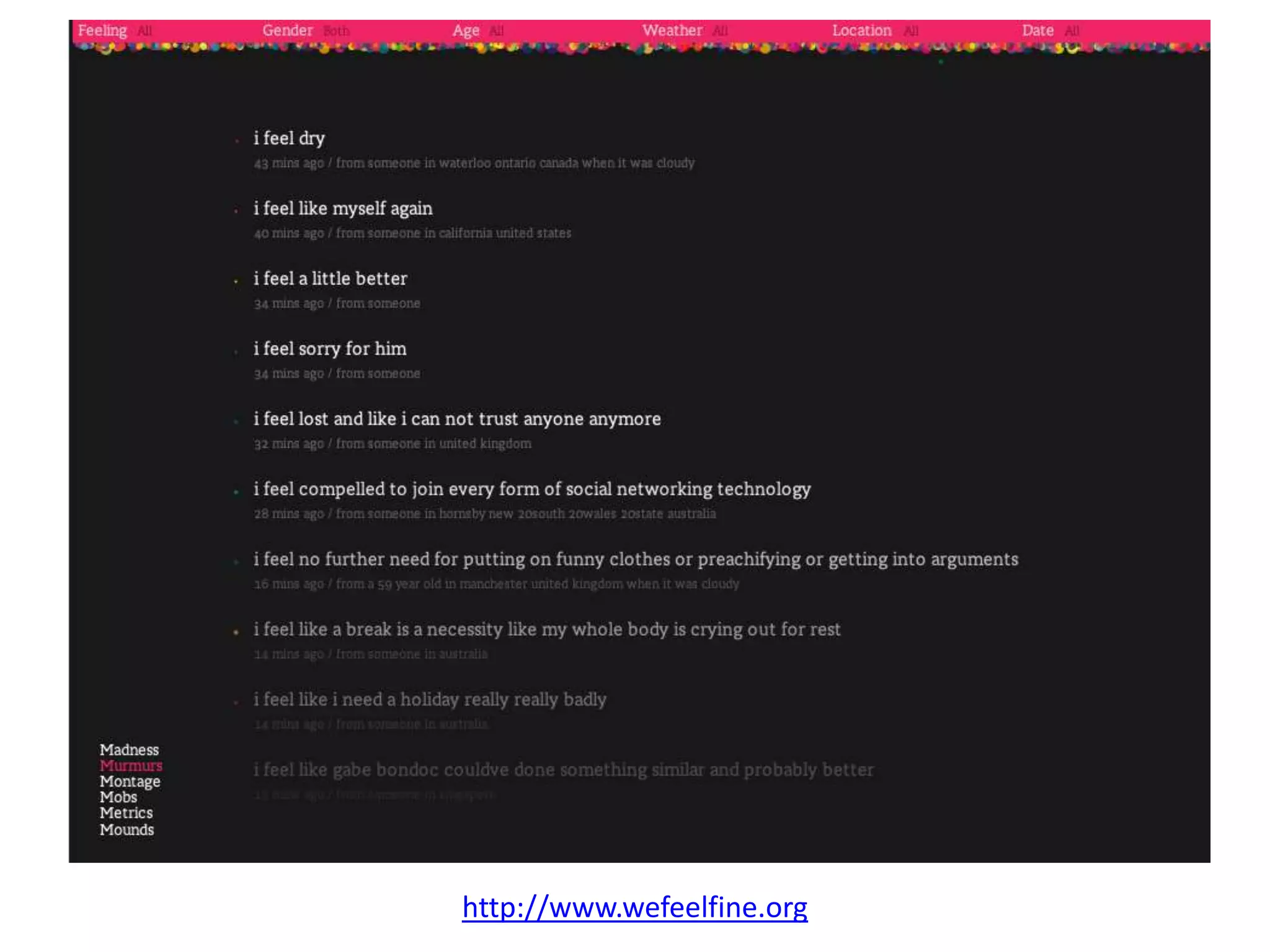Click the red dot beside the holiday sentence
The height and width of the screenshot is (952, 1270).
click(x=236, y=702)
